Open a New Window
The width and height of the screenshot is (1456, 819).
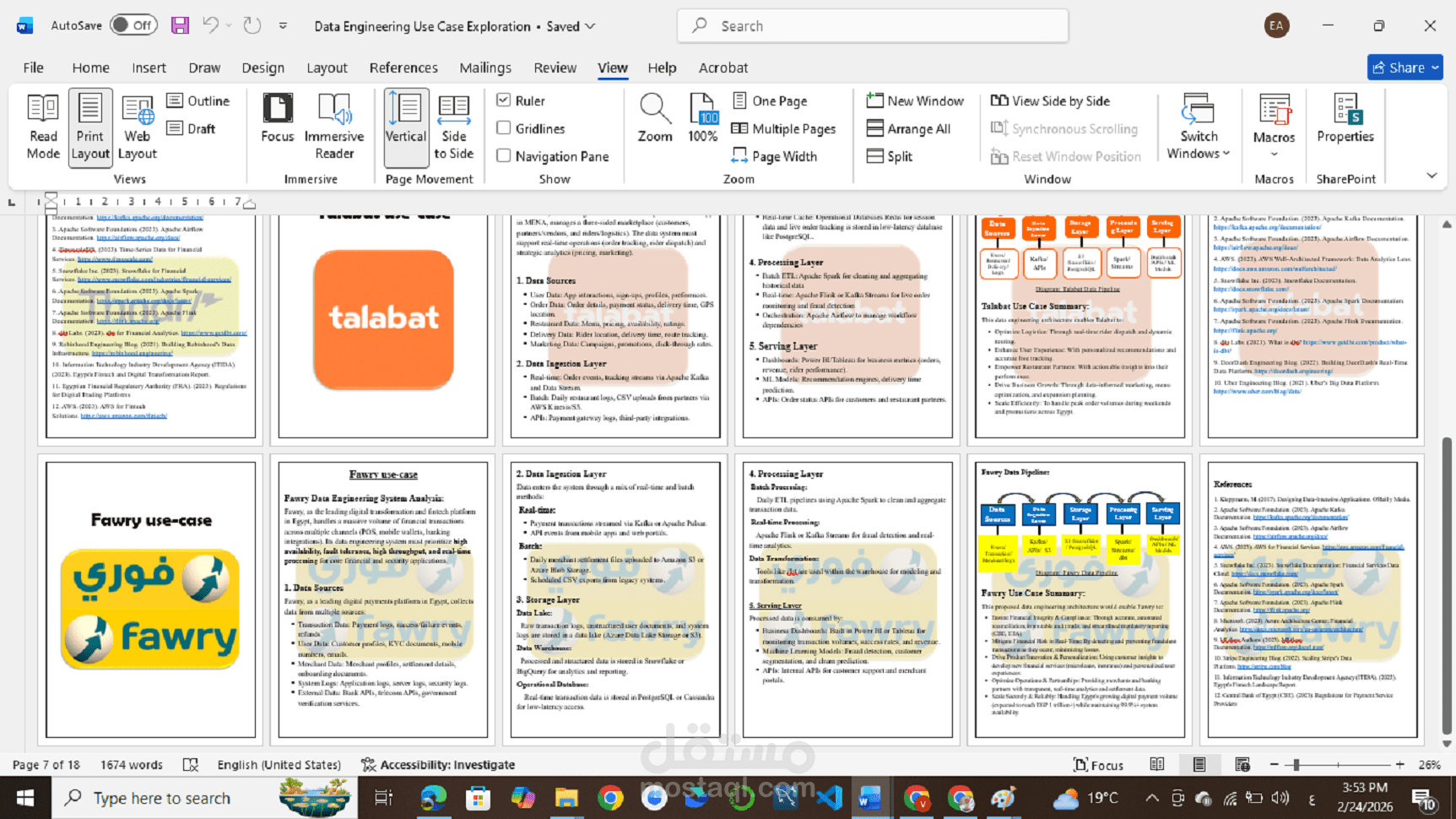(x=915, y=100)
